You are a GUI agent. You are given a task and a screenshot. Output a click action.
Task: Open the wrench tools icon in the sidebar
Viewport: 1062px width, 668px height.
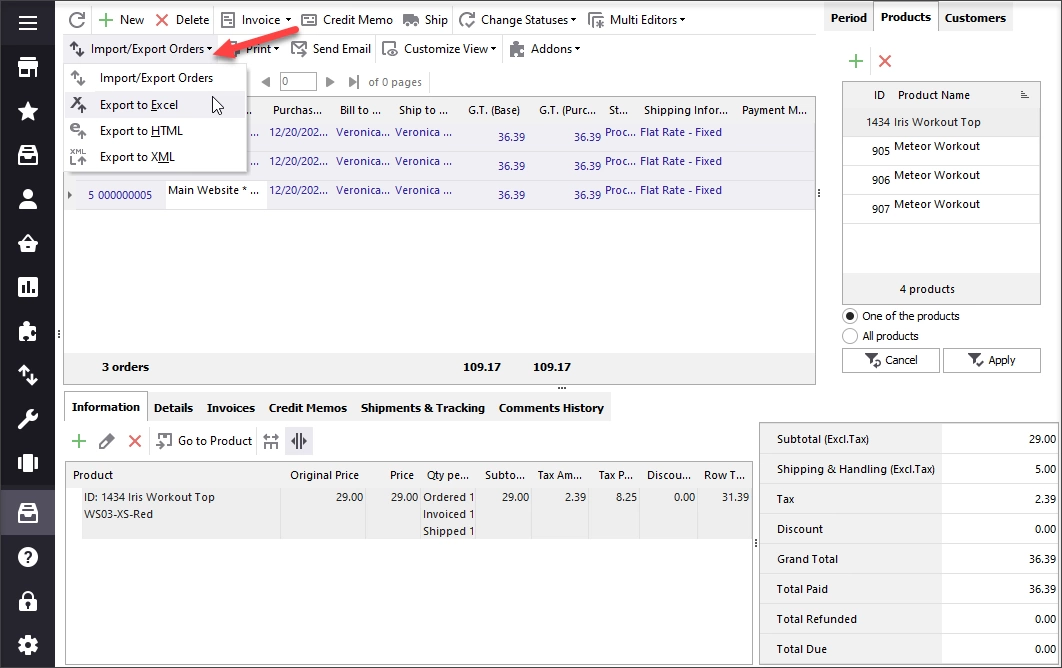[x=28, y=419]
